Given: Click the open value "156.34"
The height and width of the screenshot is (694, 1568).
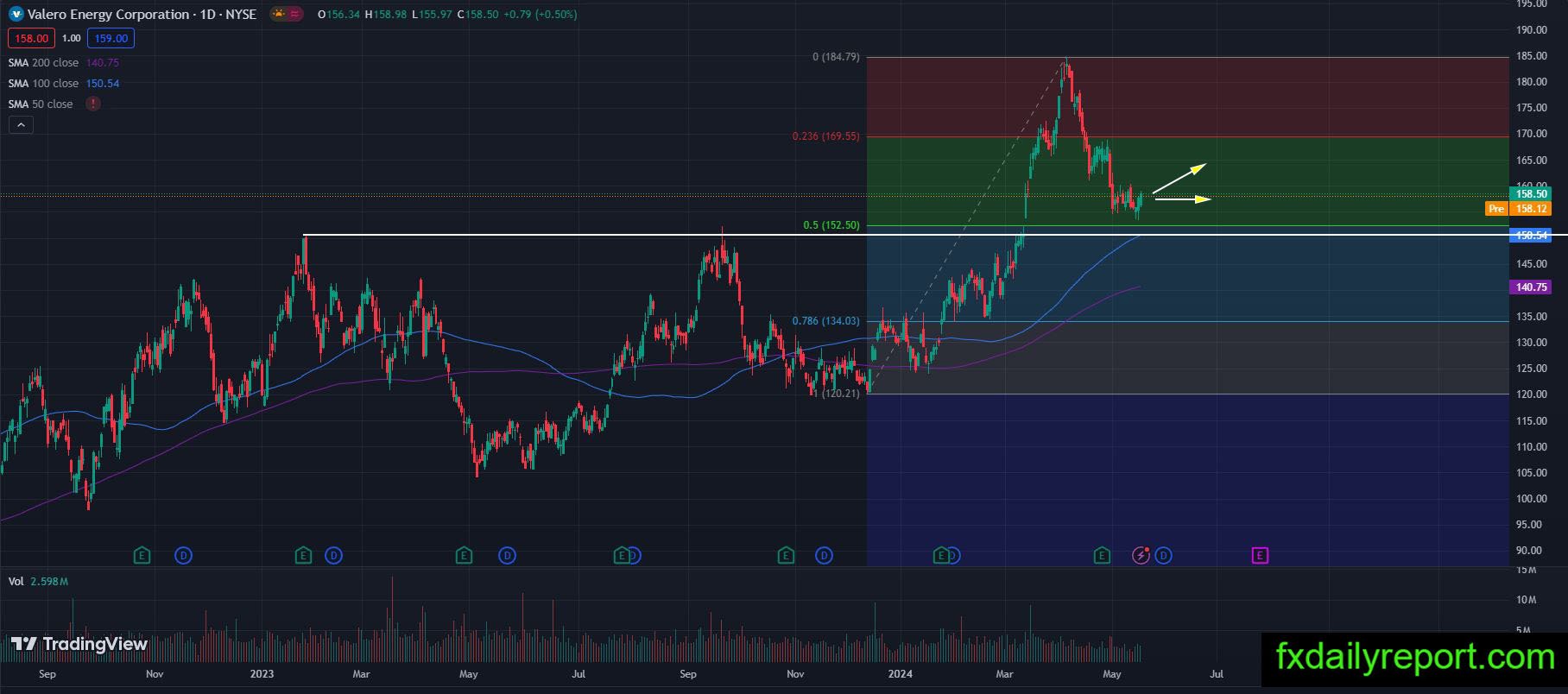Looking at the screenshot, I should [x=343, y=15].
